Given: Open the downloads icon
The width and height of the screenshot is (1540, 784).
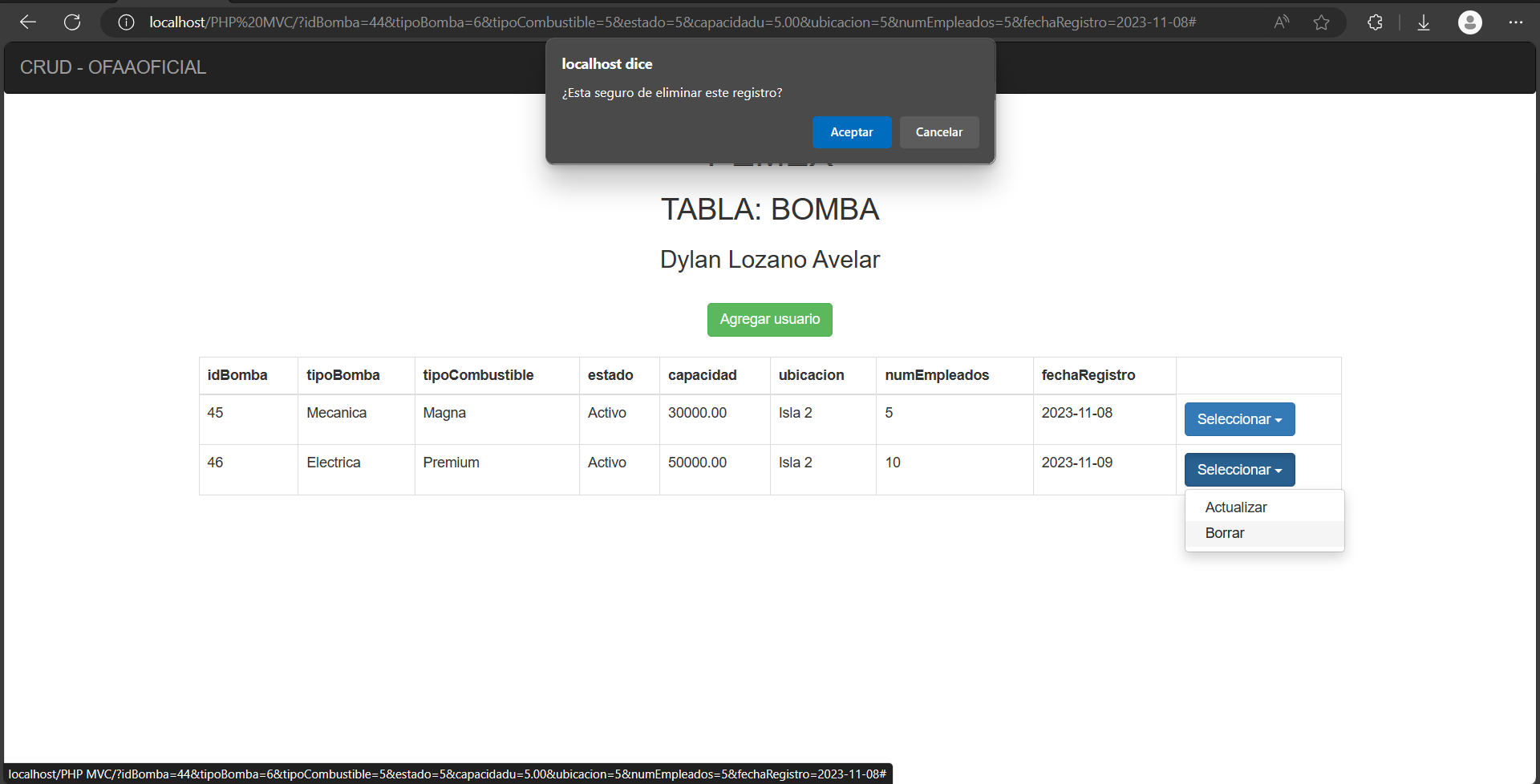Looking at the screenshot, I should pyautogui.click(x=1423, y=22).
